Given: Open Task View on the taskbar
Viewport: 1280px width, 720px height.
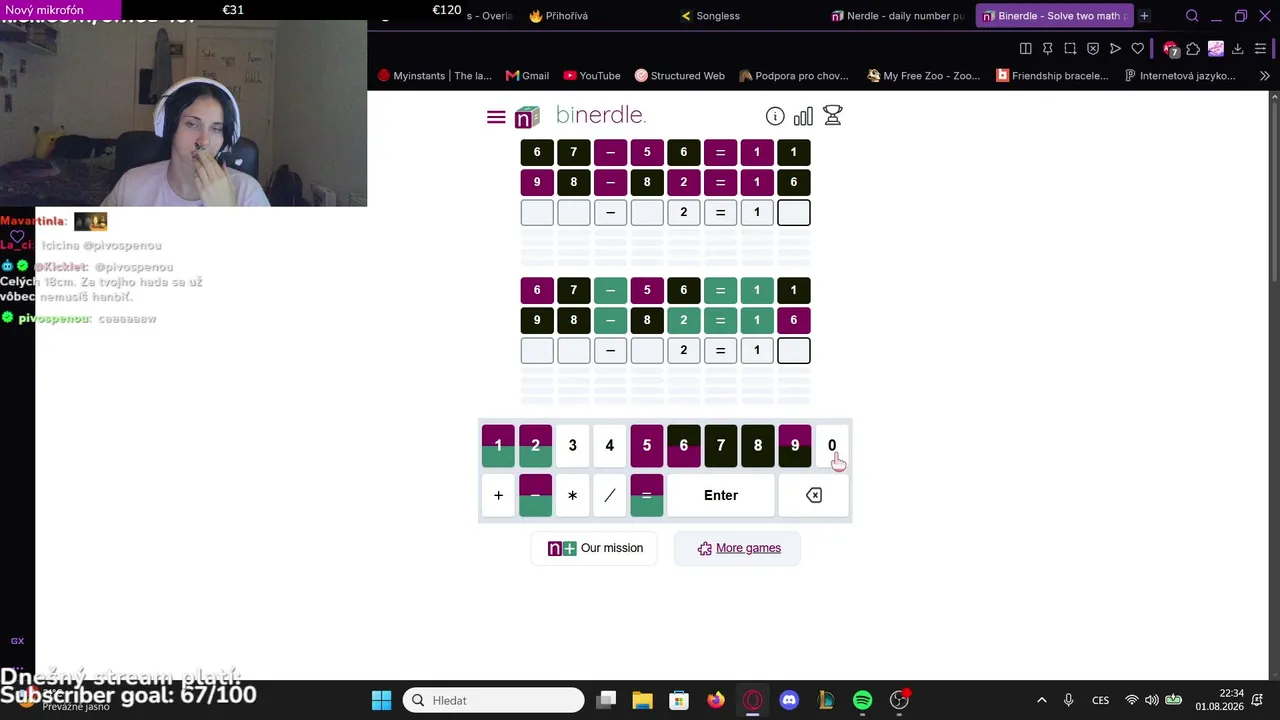Looking at the screenshot, I should 606,700.
